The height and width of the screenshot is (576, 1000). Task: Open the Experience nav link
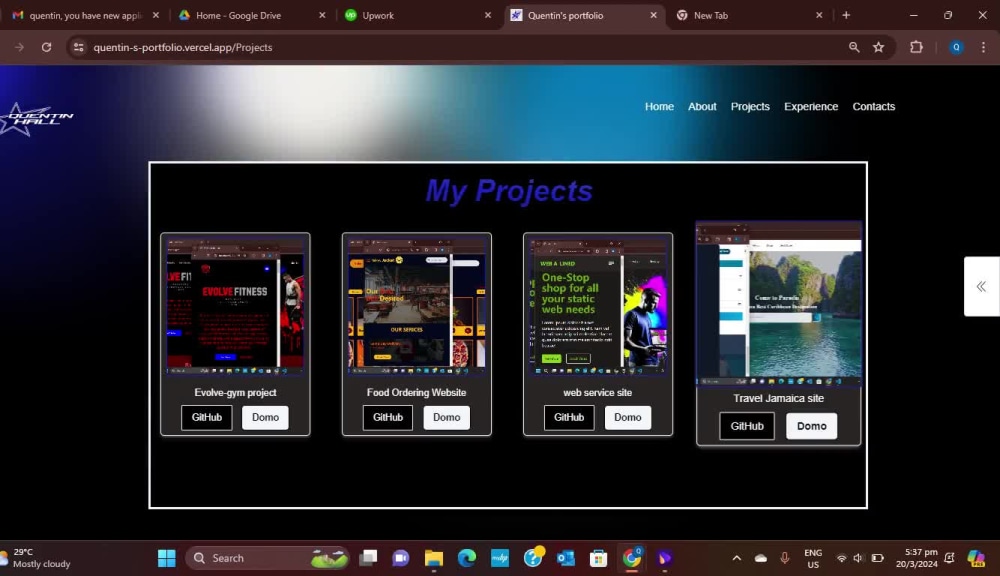coord(811,107)
